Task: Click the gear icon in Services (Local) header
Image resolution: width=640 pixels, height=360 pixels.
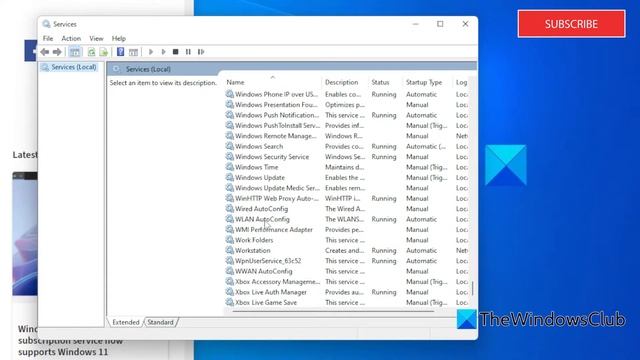Action: 117,69
